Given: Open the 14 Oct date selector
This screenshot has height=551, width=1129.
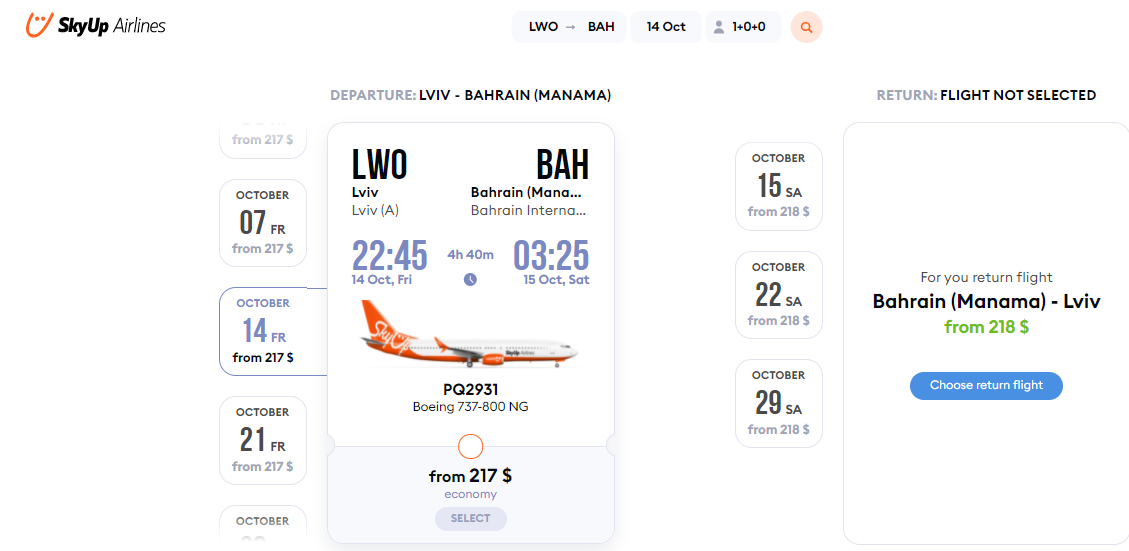Looking at the screenshot, I should [x=666, y=27].
